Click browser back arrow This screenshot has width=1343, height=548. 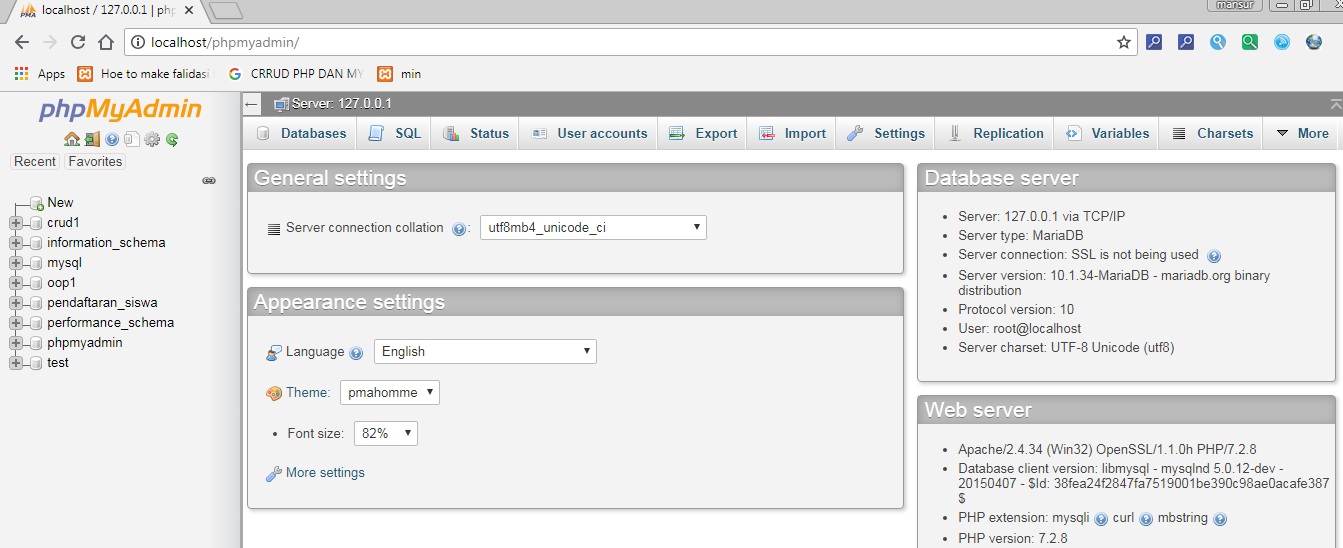tap(22, 42)
